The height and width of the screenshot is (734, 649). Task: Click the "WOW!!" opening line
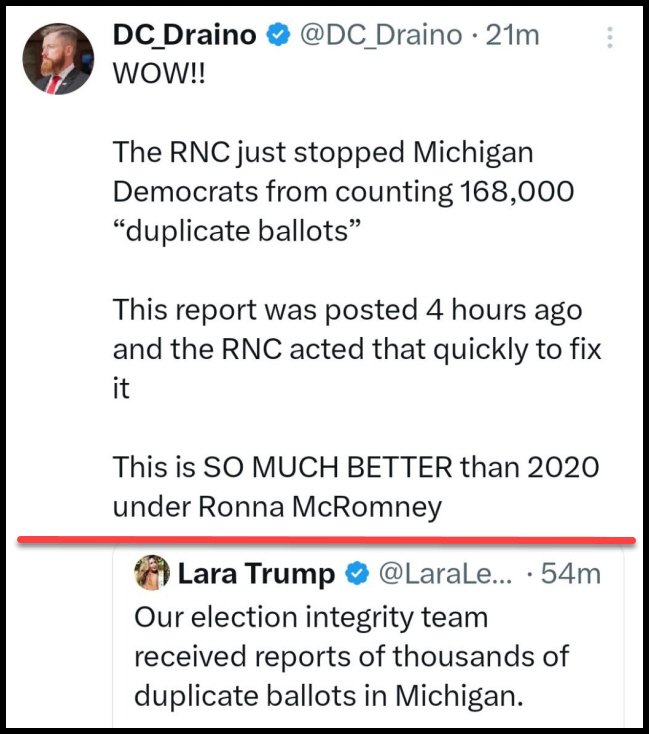[x=158, y=77]
